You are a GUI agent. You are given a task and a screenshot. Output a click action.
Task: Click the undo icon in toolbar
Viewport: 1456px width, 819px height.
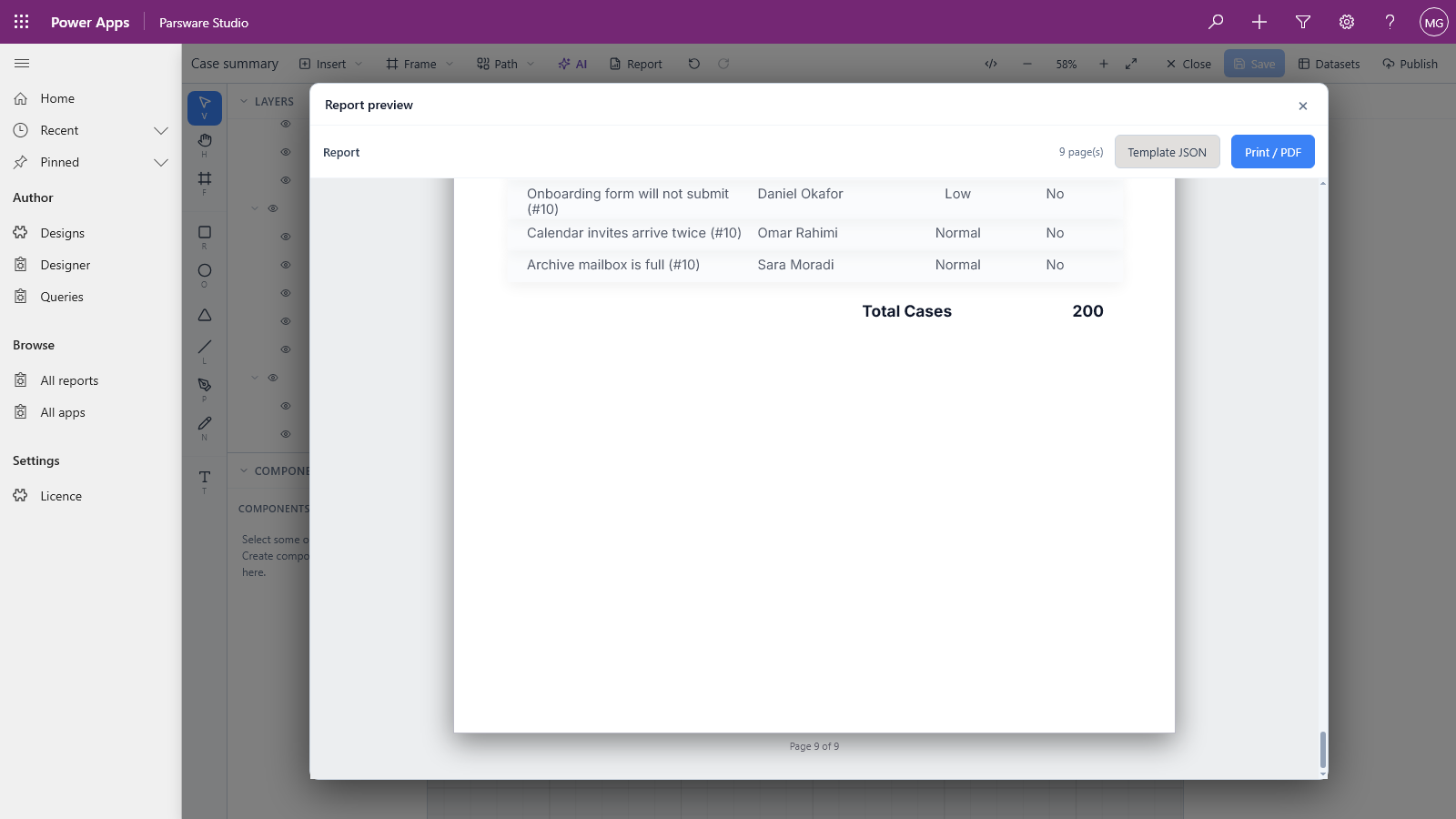point(693,64)
